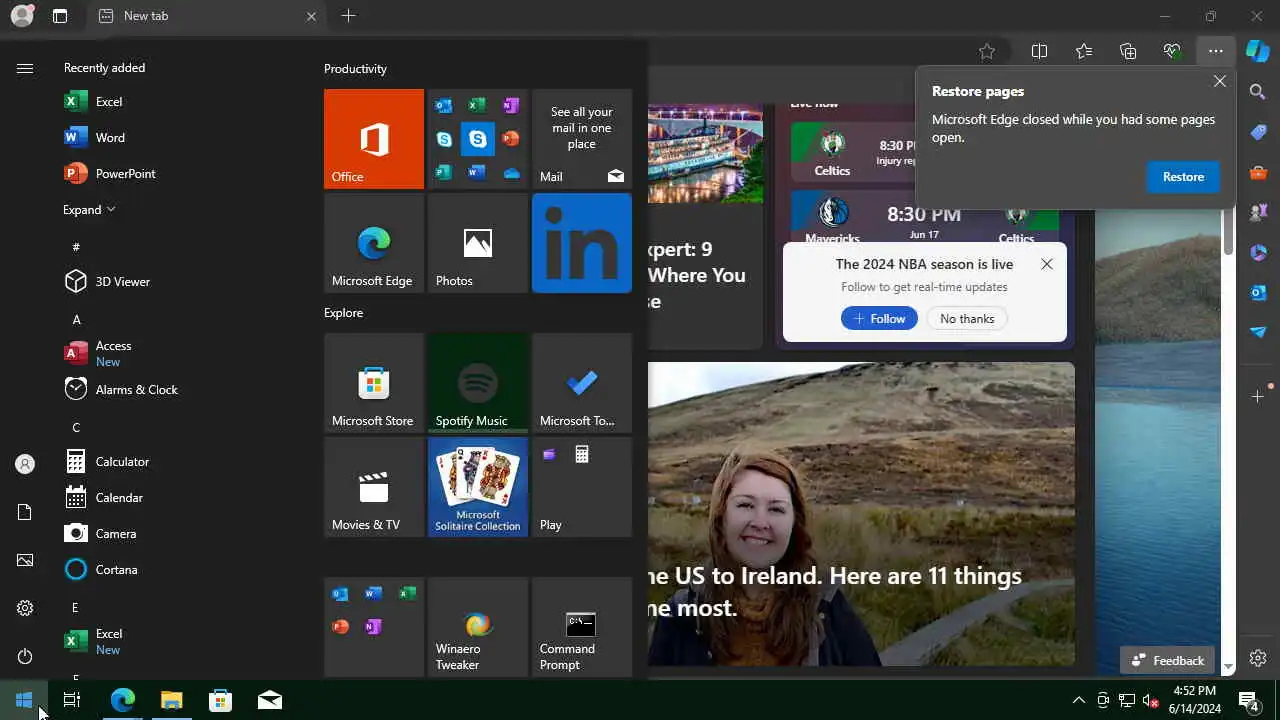Toggle Edge split screen
Image resolution: width=1280 pixels, height=720 pixels.
tap(1039, 51)
